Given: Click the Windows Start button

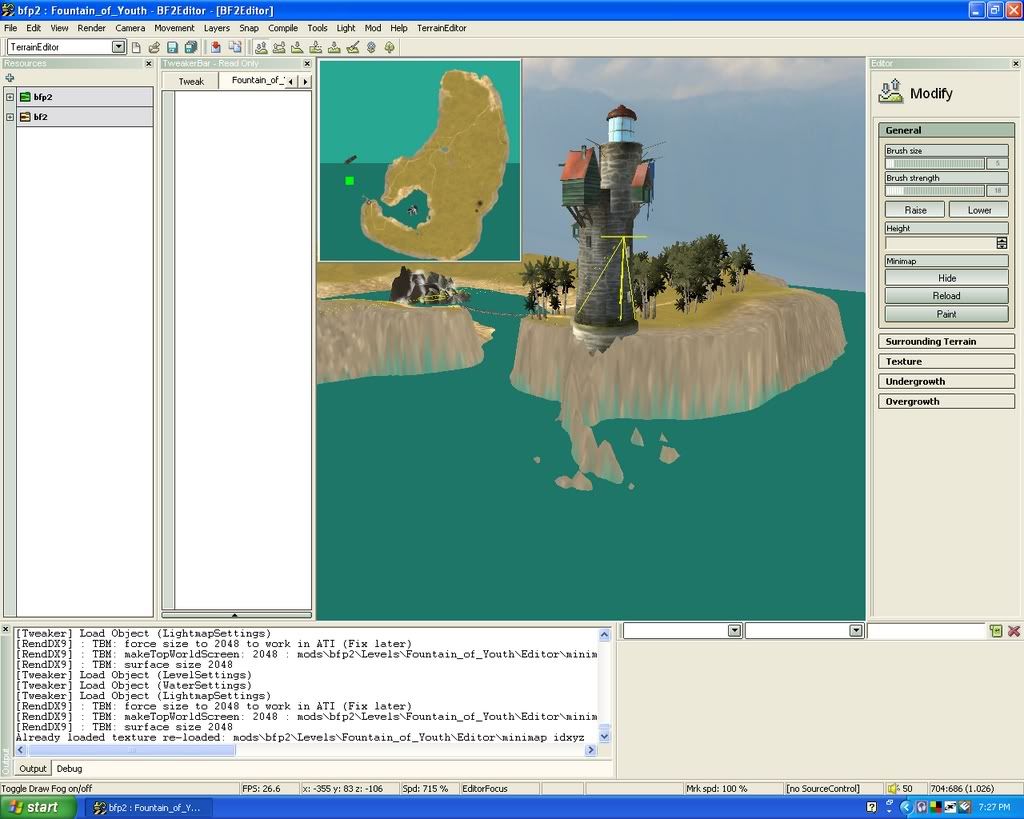Looking at the screenshot, I should pos(38,807).
